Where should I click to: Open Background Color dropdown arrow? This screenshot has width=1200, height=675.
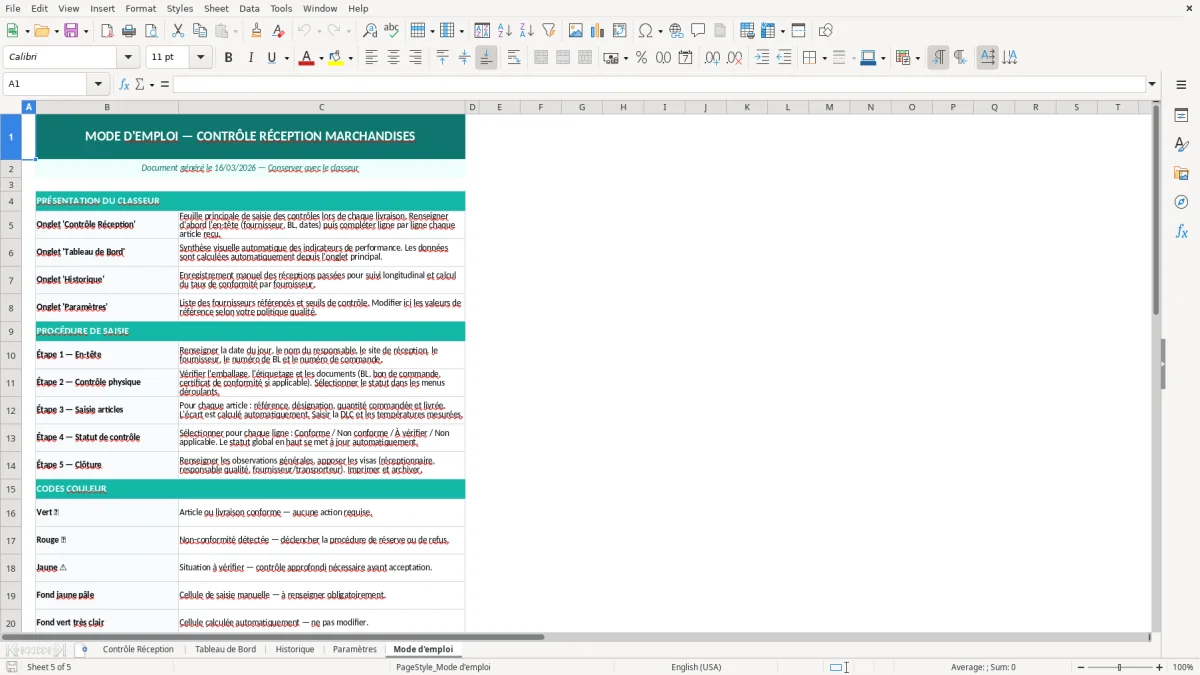(350, 58)
